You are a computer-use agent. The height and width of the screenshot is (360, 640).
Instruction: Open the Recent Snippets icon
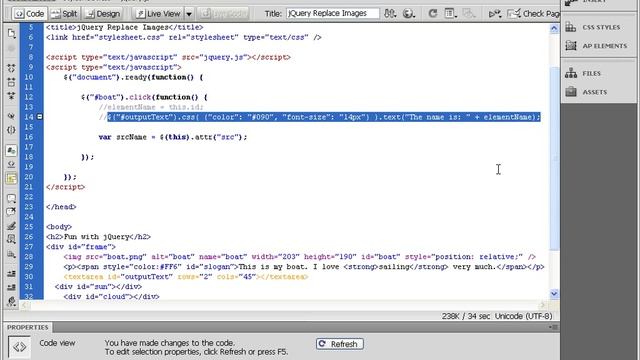click(11, 240)
